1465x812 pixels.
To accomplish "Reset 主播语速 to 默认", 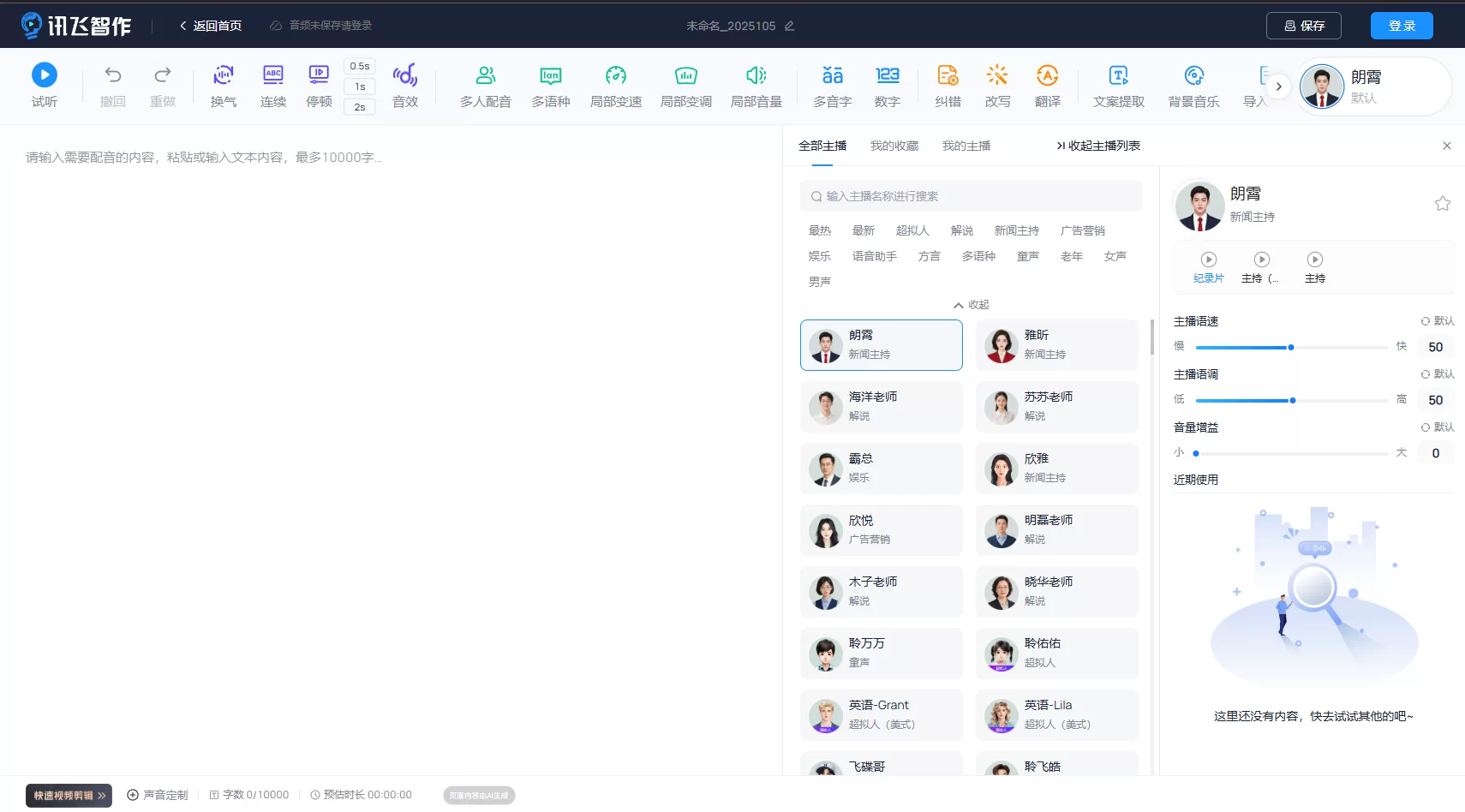I will tap(1438, 321).
